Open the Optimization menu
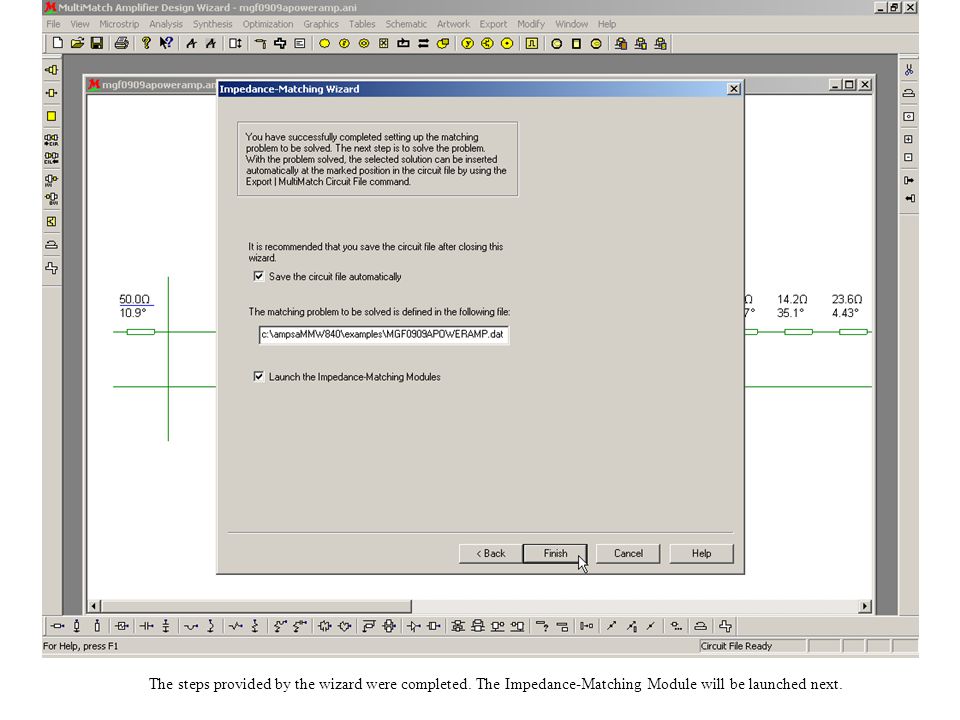This screenshot has height=720, width=960. pyautogui.click(x=268, y=24)
